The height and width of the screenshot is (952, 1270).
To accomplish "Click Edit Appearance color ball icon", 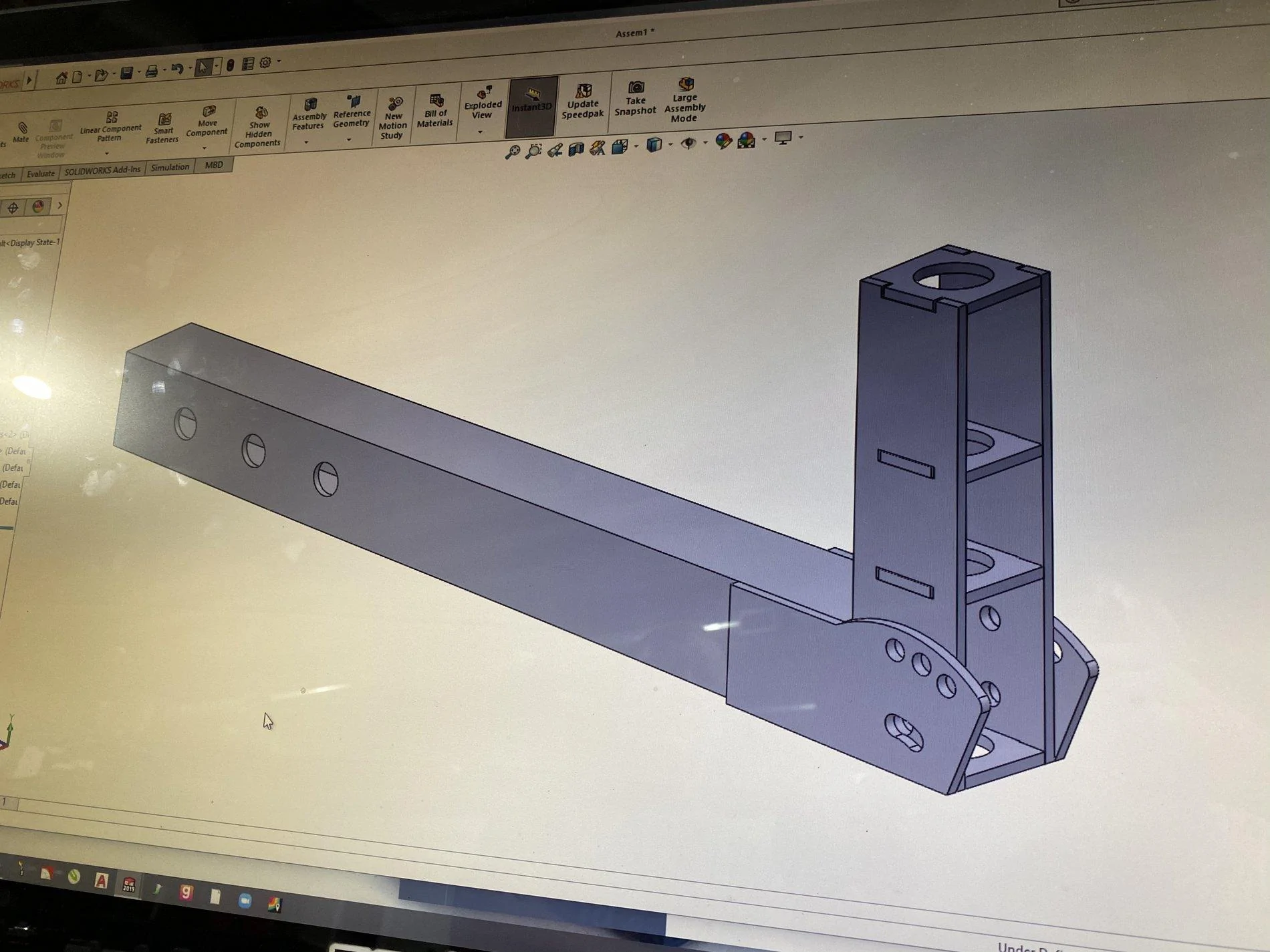I will 723,141.
